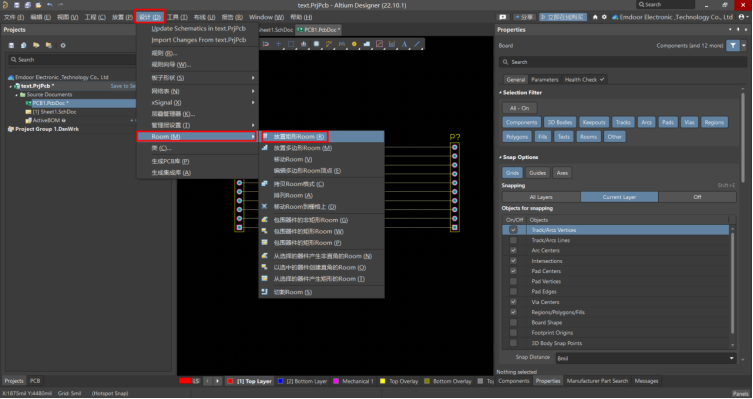Click the place line icon in PCB active bar
The height and width of the screenshot is (399, 753).
click(417, 44)
